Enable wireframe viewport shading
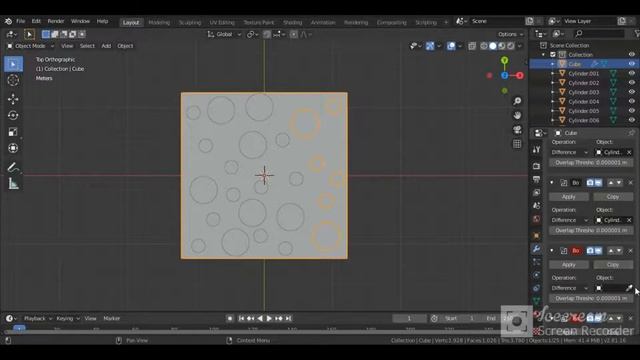This screenshot has width=640, height=360. [484, 46]
